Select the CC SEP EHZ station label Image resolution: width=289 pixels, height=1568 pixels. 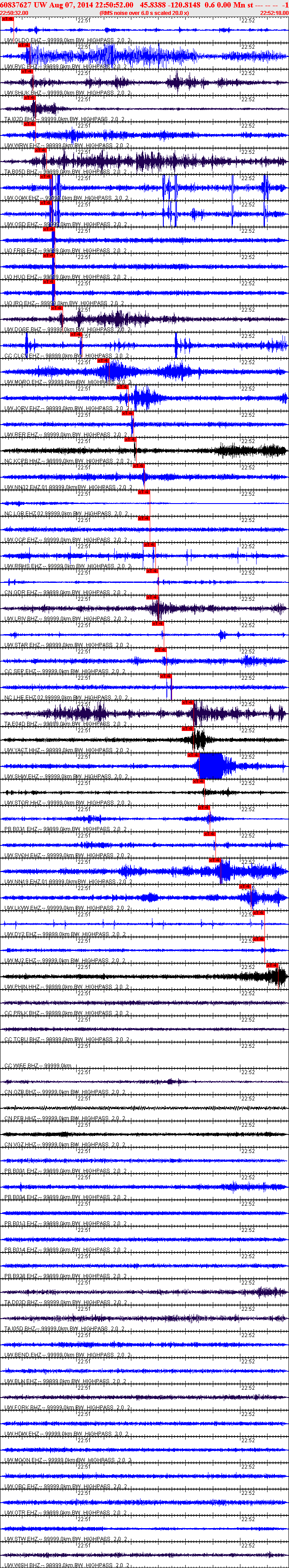64,671
